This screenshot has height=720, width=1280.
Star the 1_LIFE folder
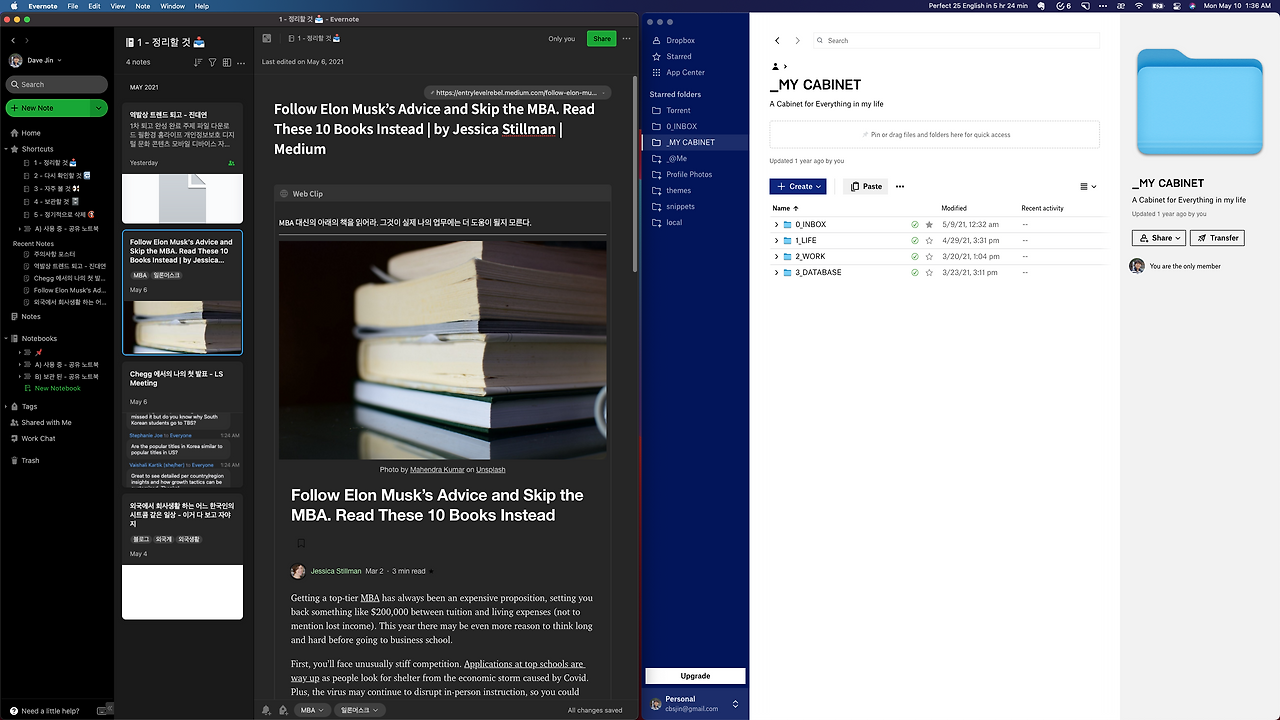[x=929, y=241]
